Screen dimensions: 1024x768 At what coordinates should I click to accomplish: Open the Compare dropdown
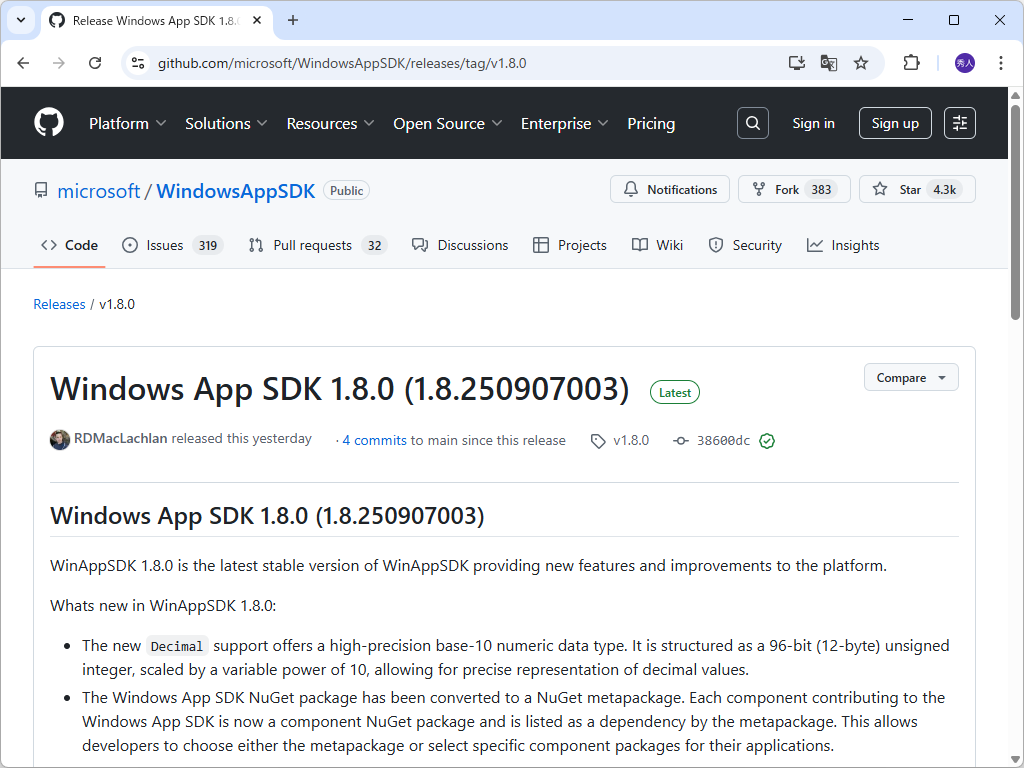(910, 377)
